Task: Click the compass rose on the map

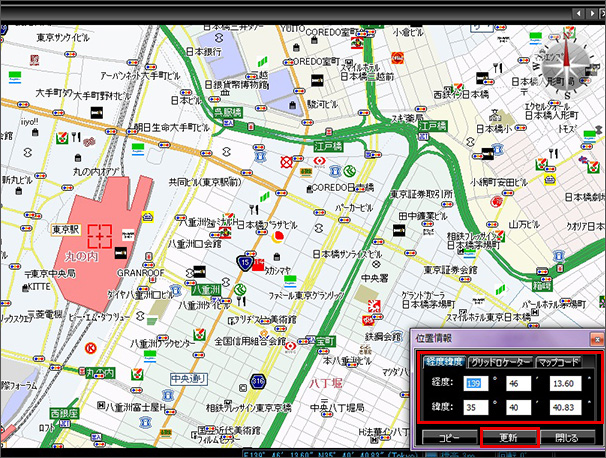Action: point(566,66)
